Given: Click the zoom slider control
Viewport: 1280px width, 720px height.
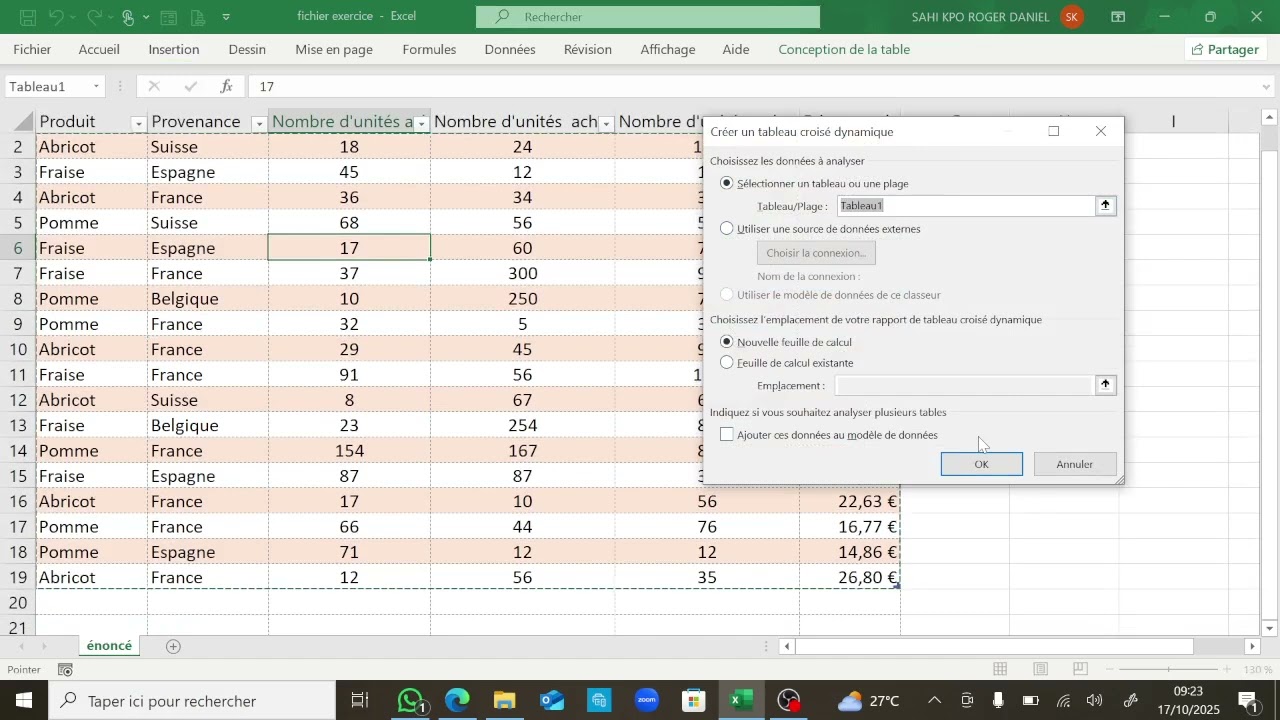Looking at the screenshot, I should [1170, 669].
